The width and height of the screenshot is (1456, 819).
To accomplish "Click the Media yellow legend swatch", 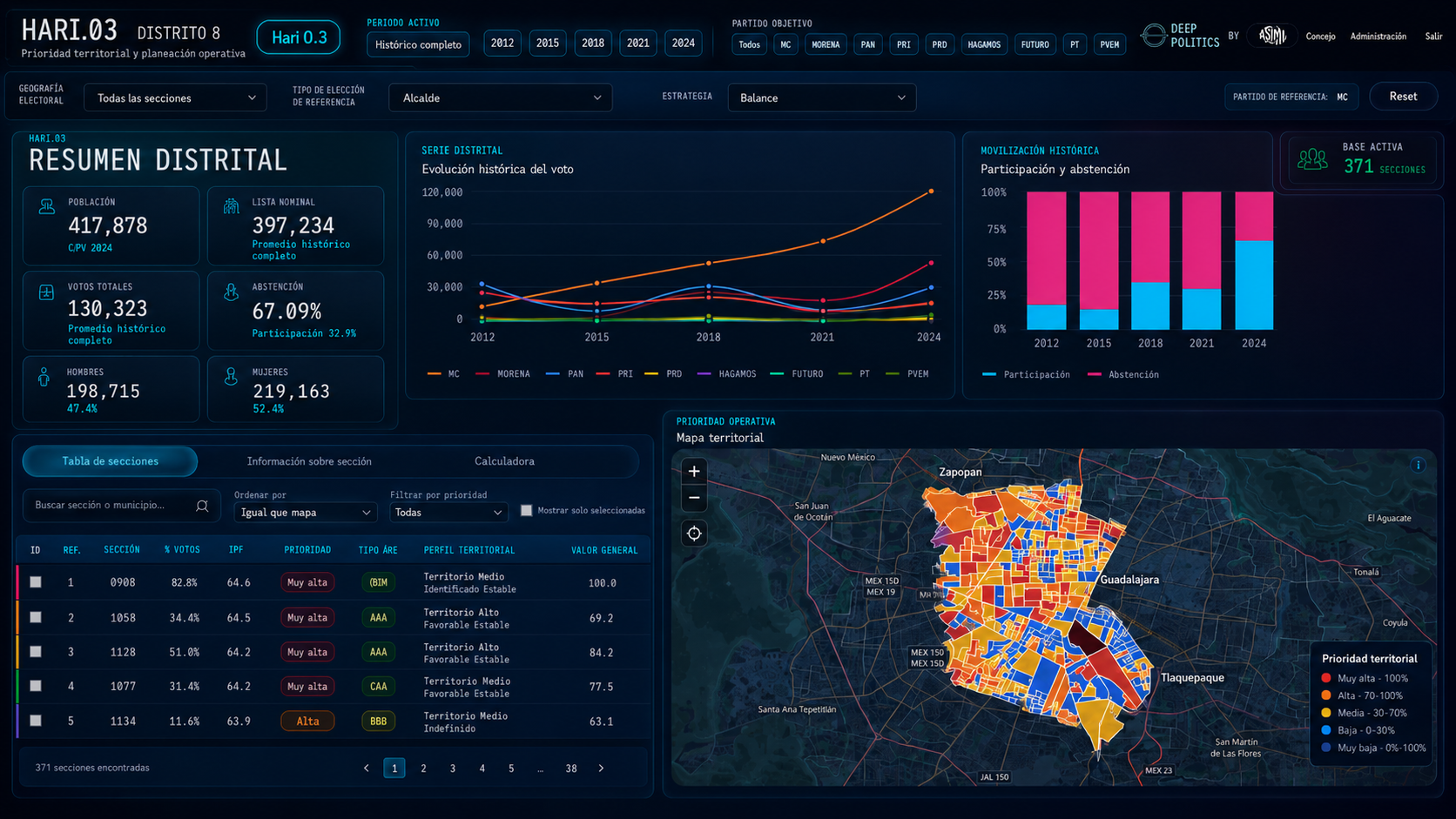I will click(1326, 713).
